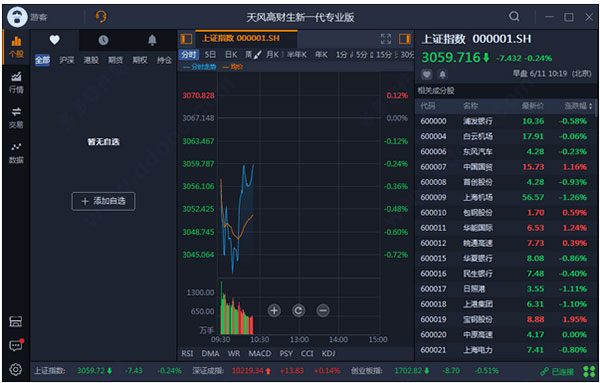The width and height of the screenshot is (600, 383).
Task: Zoom in chart with plus button
Action: (274, 310)
